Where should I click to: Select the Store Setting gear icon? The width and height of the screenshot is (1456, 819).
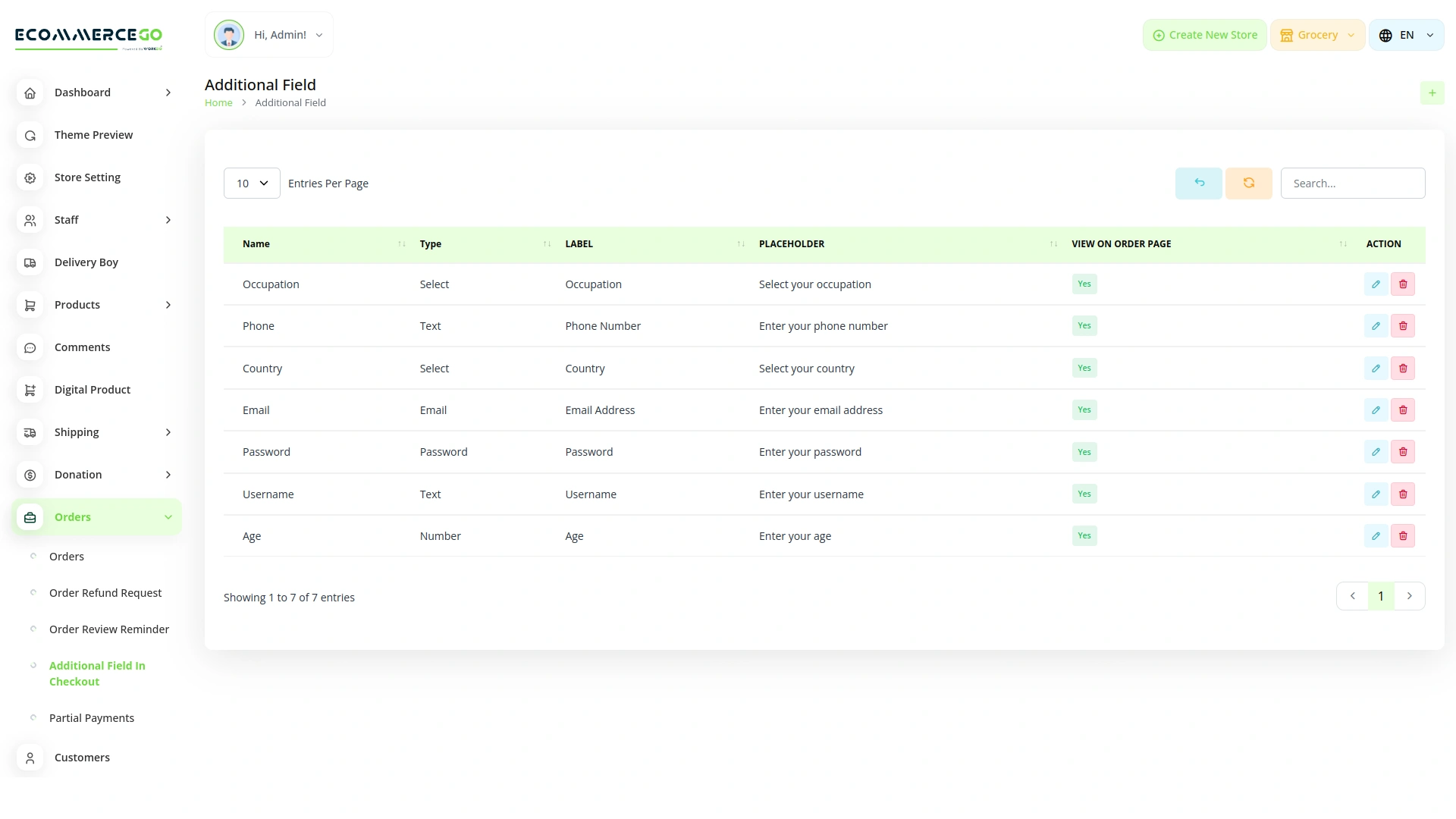(x=30, y=177)
